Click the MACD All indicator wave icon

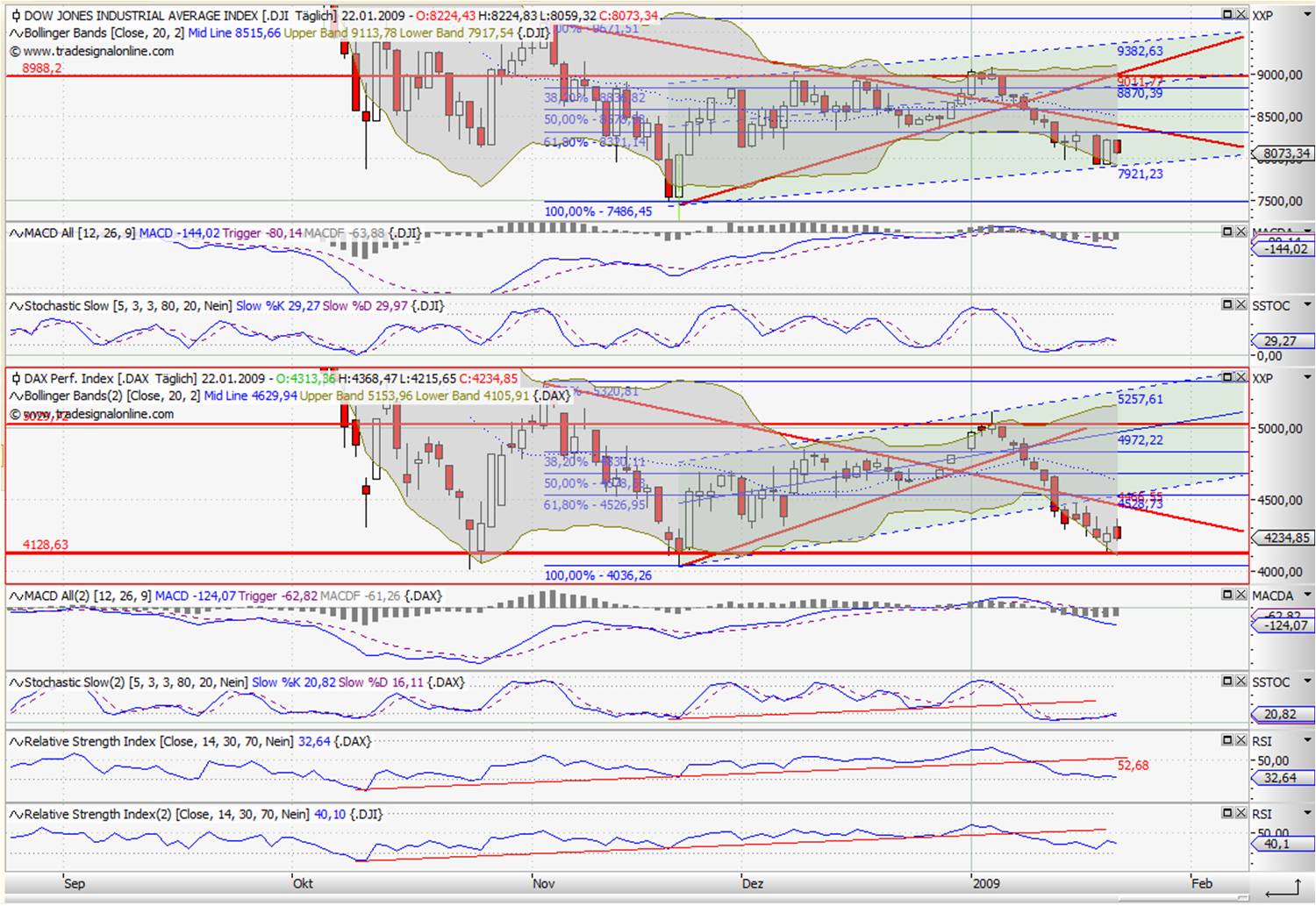14,233
